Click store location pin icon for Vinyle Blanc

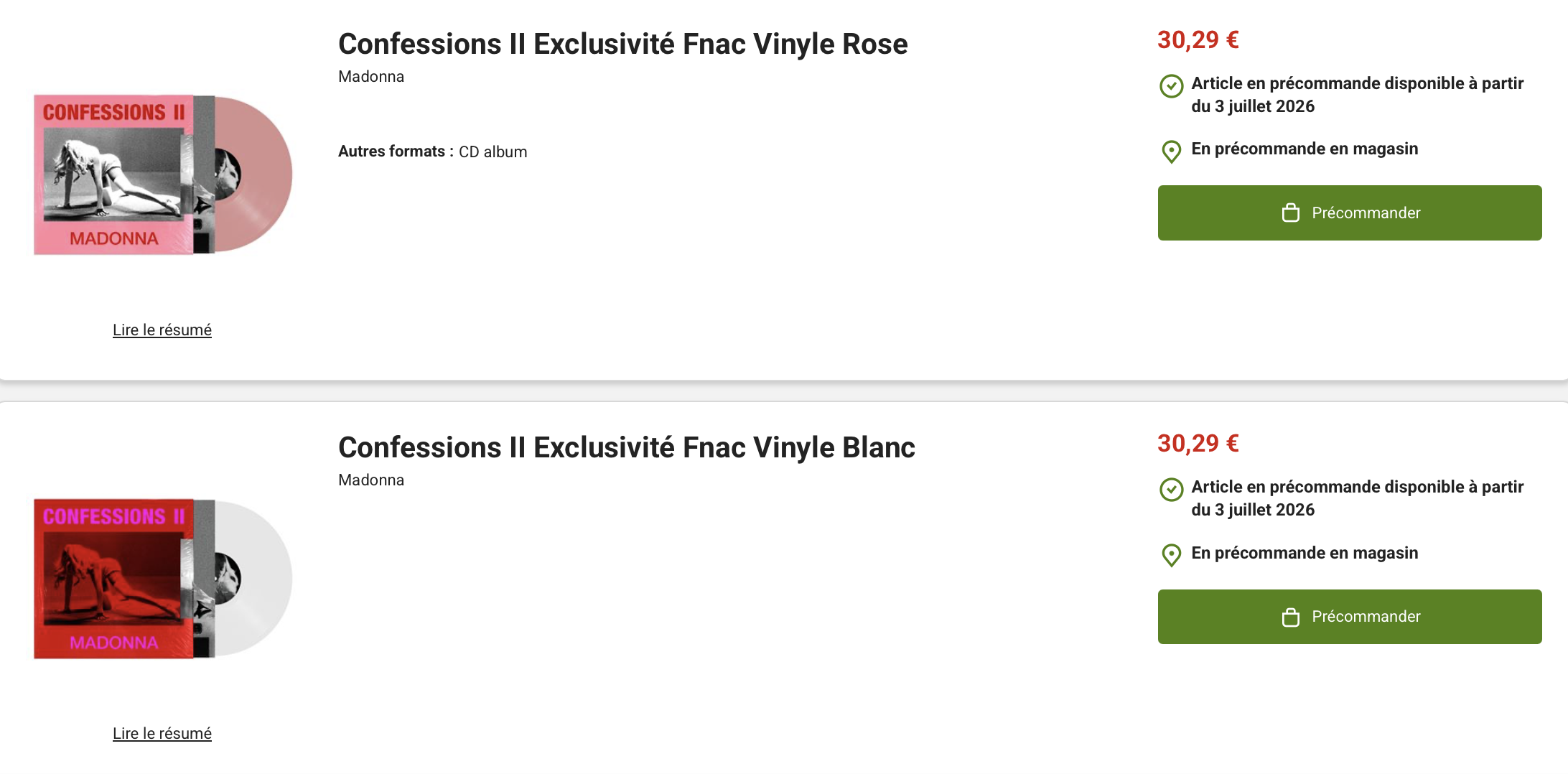tap(1171, 555)
